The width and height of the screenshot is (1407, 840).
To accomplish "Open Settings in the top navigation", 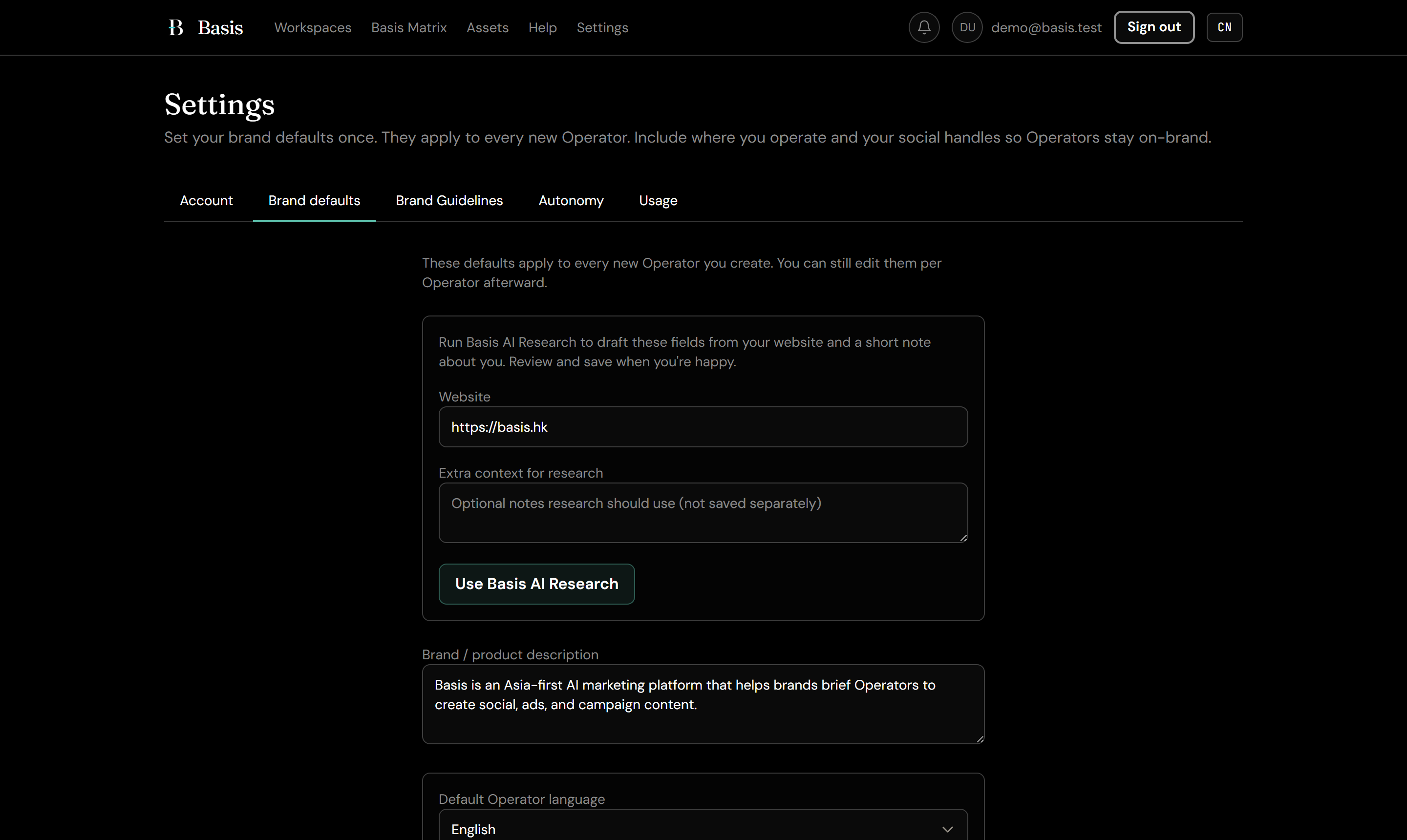I will (602, 27).
